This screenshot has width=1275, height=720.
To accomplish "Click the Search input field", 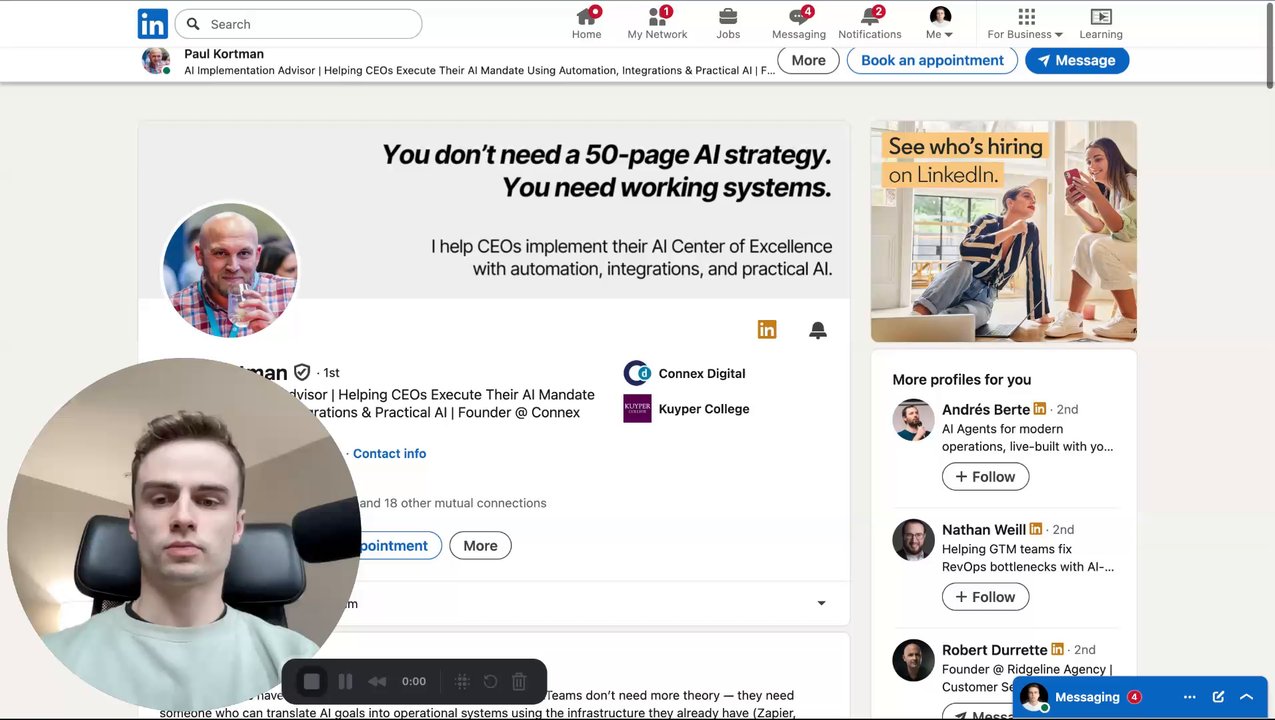I will [298, 24].
